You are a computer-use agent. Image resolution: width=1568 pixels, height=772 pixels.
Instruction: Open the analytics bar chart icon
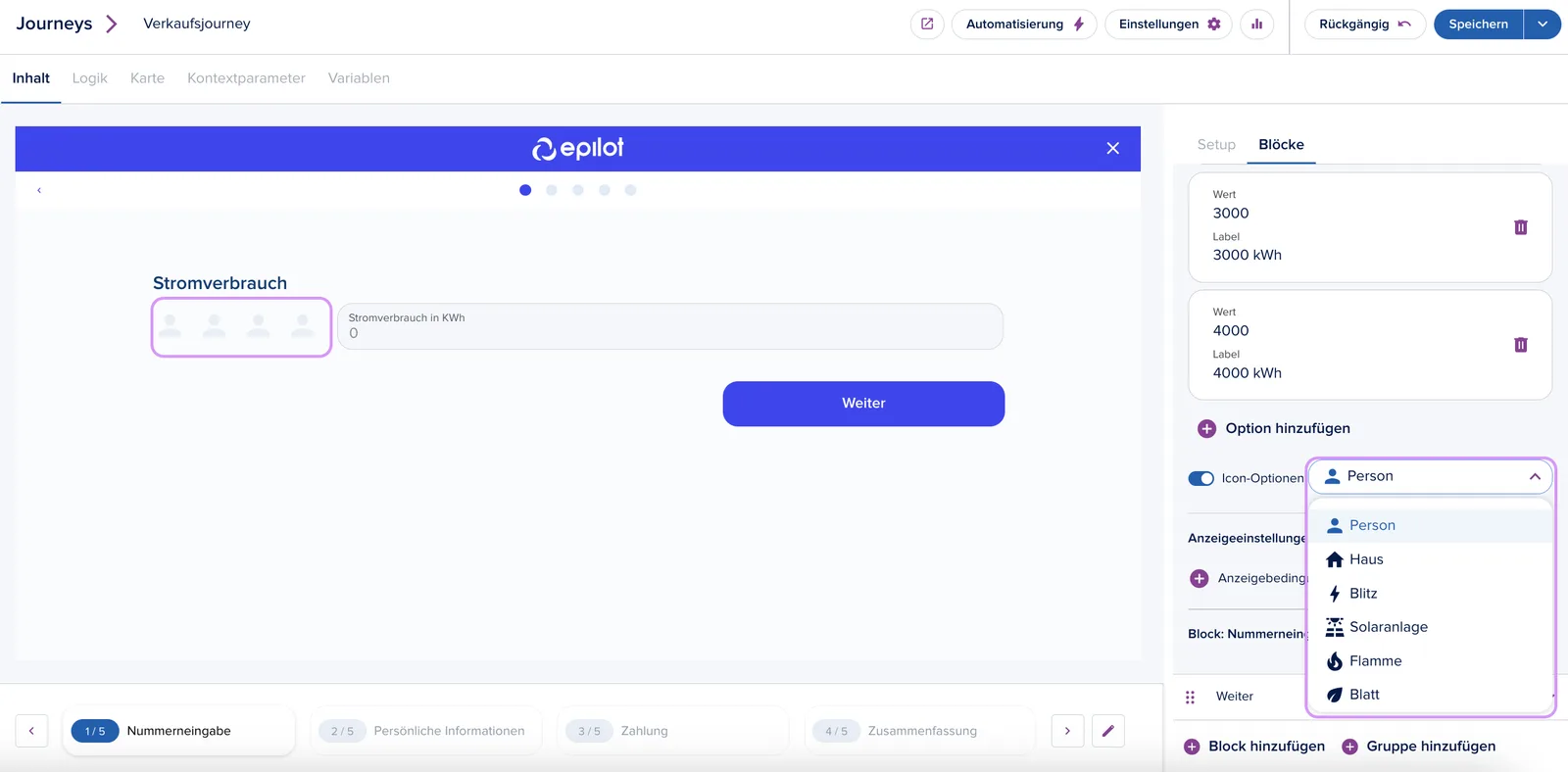[x=1256, y=24]
